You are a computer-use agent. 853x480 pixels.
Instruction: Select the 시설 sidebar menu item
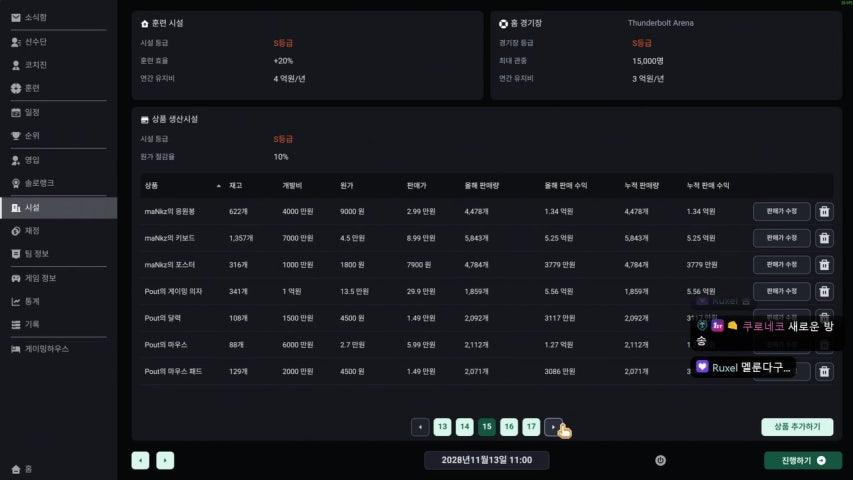pyautogui.click(x=59, y=208)
